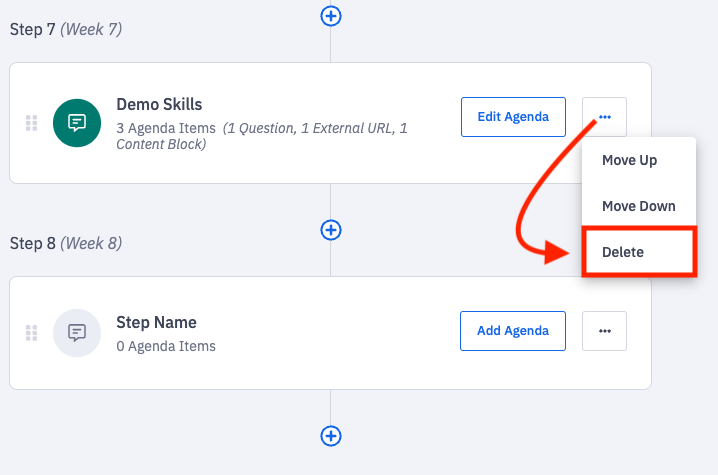Open the three-dot menu for Step Name
The image size is (718, 475).
point(604,331)
